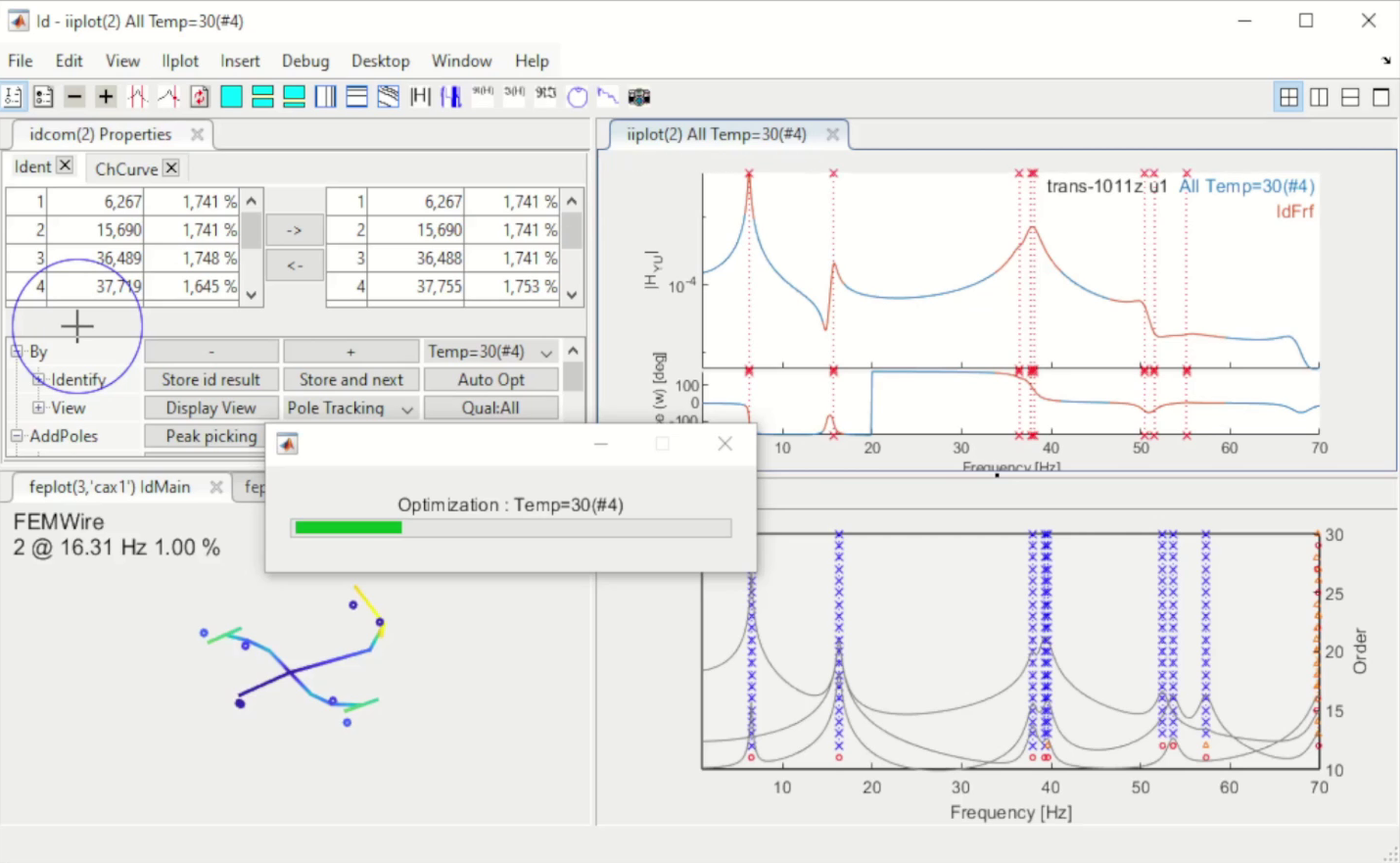Viewport: 1400px width, 863px height.
Task: Select the zoom in plus tool
Action: click(105, 96)
